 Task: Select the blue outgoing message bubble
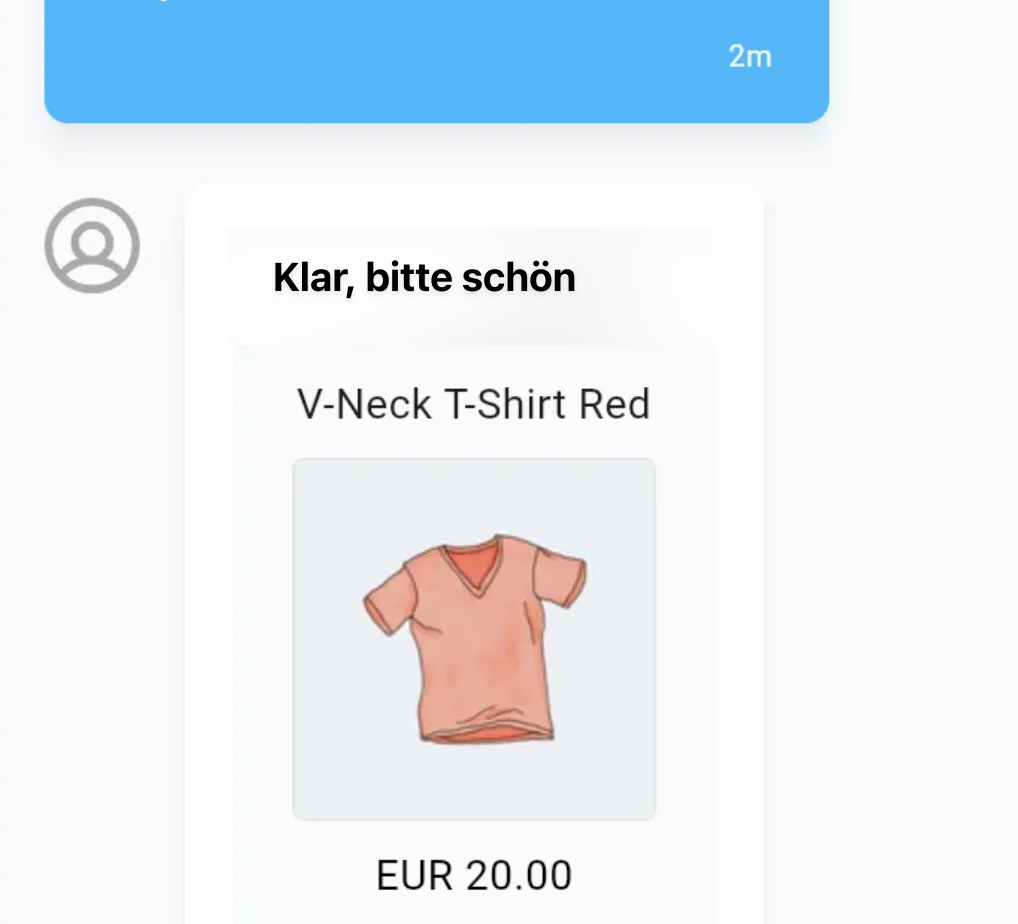click(x=435, y=60)
